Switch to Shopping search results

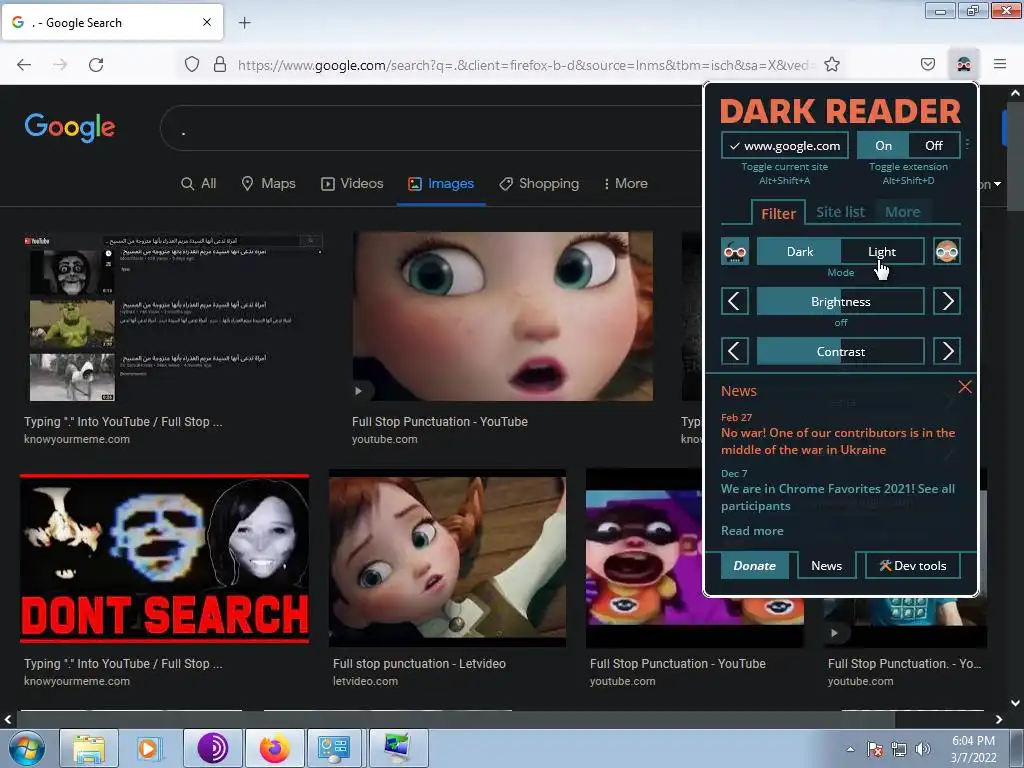pyautogui.click(x=539, y=184)
